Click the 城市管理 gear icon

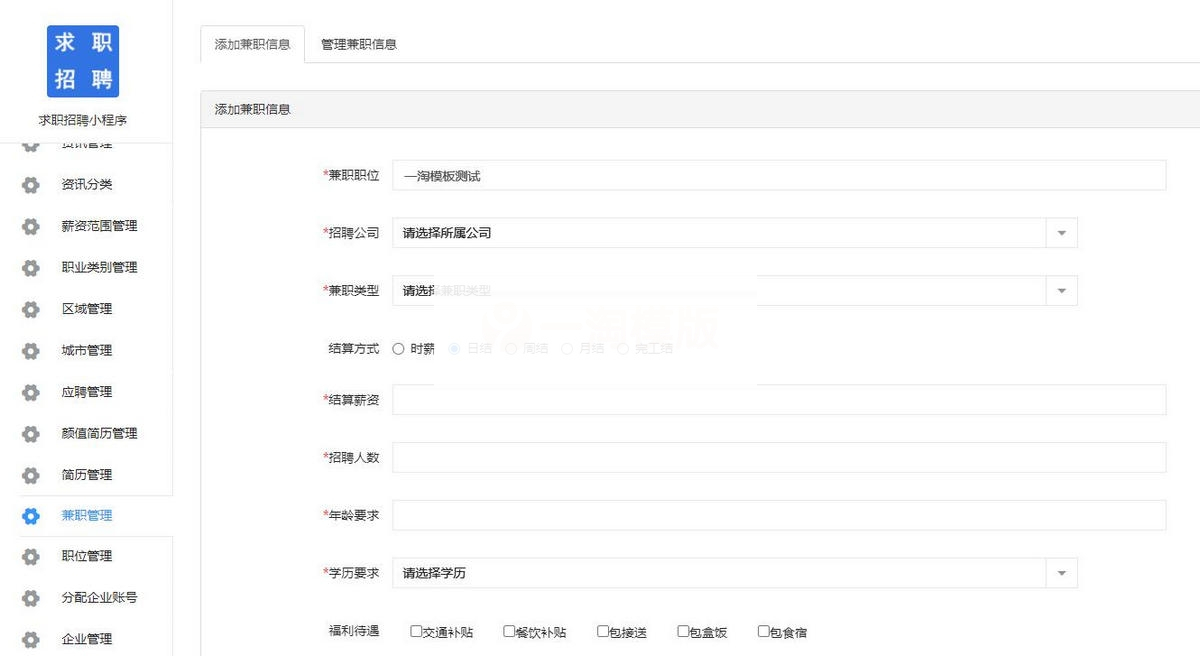pyautogui.click(x=29, y=350)
